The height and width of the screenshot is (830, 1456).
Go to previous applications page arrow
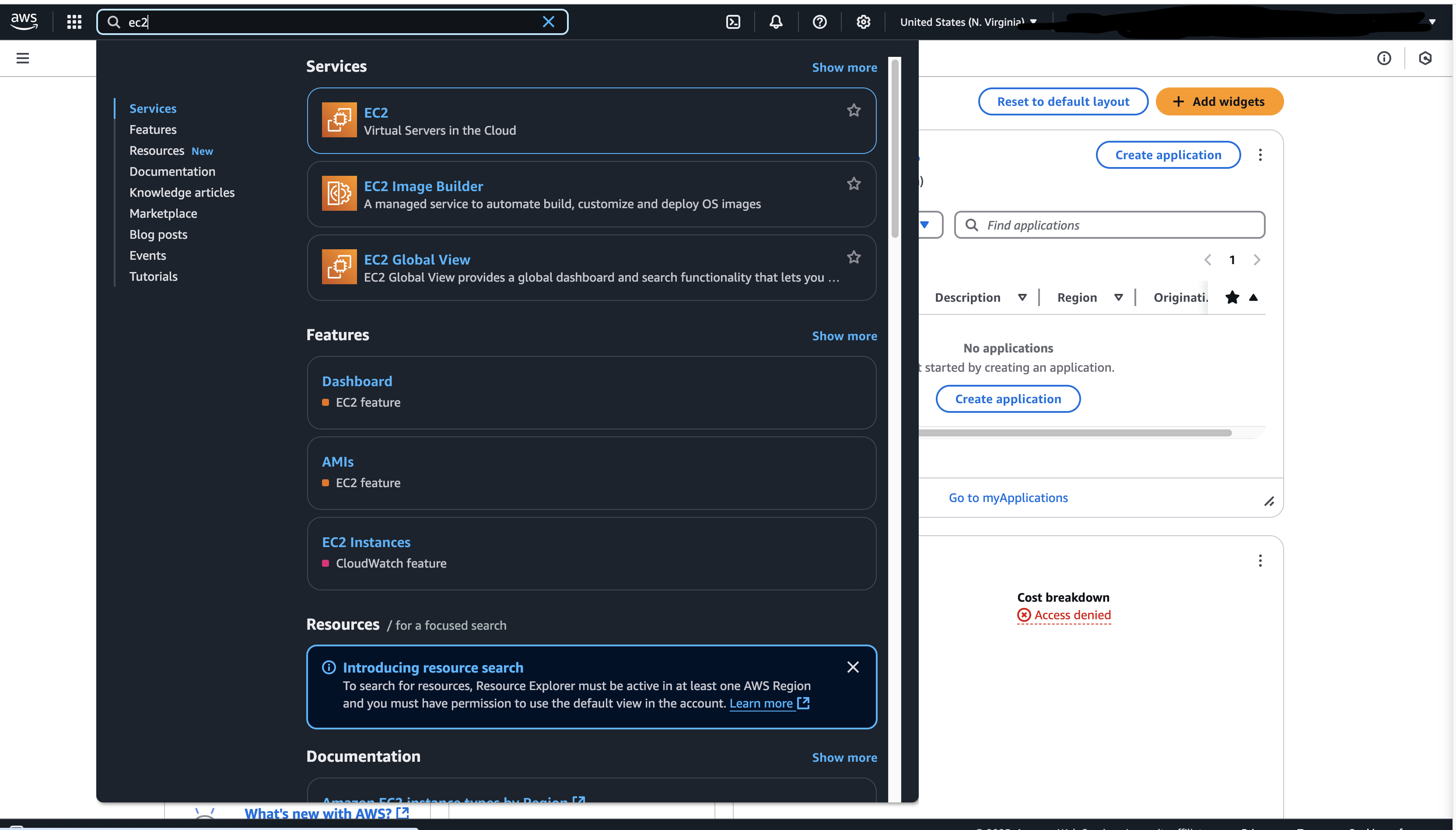point(1207,260)
